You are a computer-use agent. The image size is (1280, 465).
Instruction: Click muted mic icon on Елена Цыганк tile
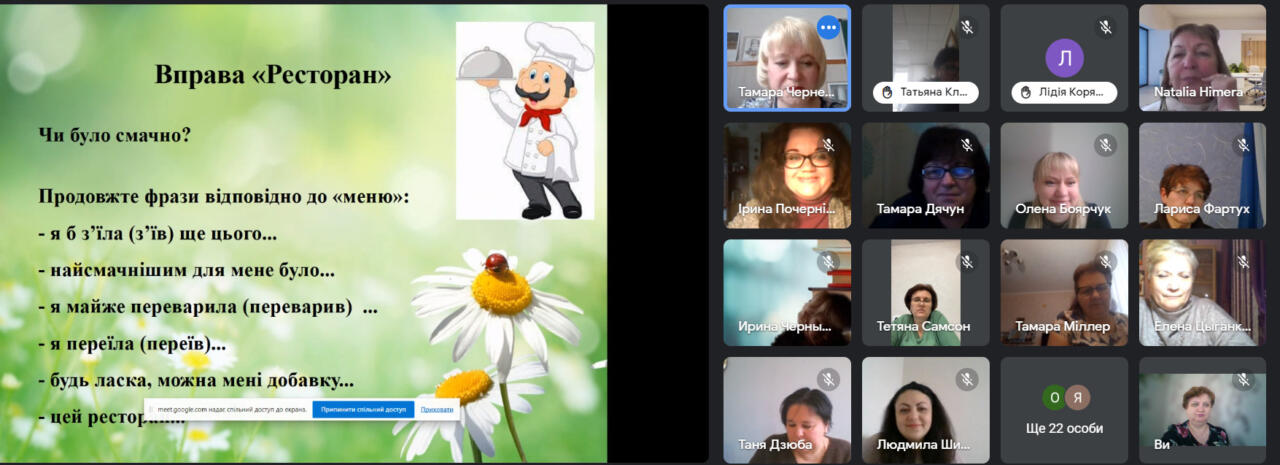[1243, 262]
